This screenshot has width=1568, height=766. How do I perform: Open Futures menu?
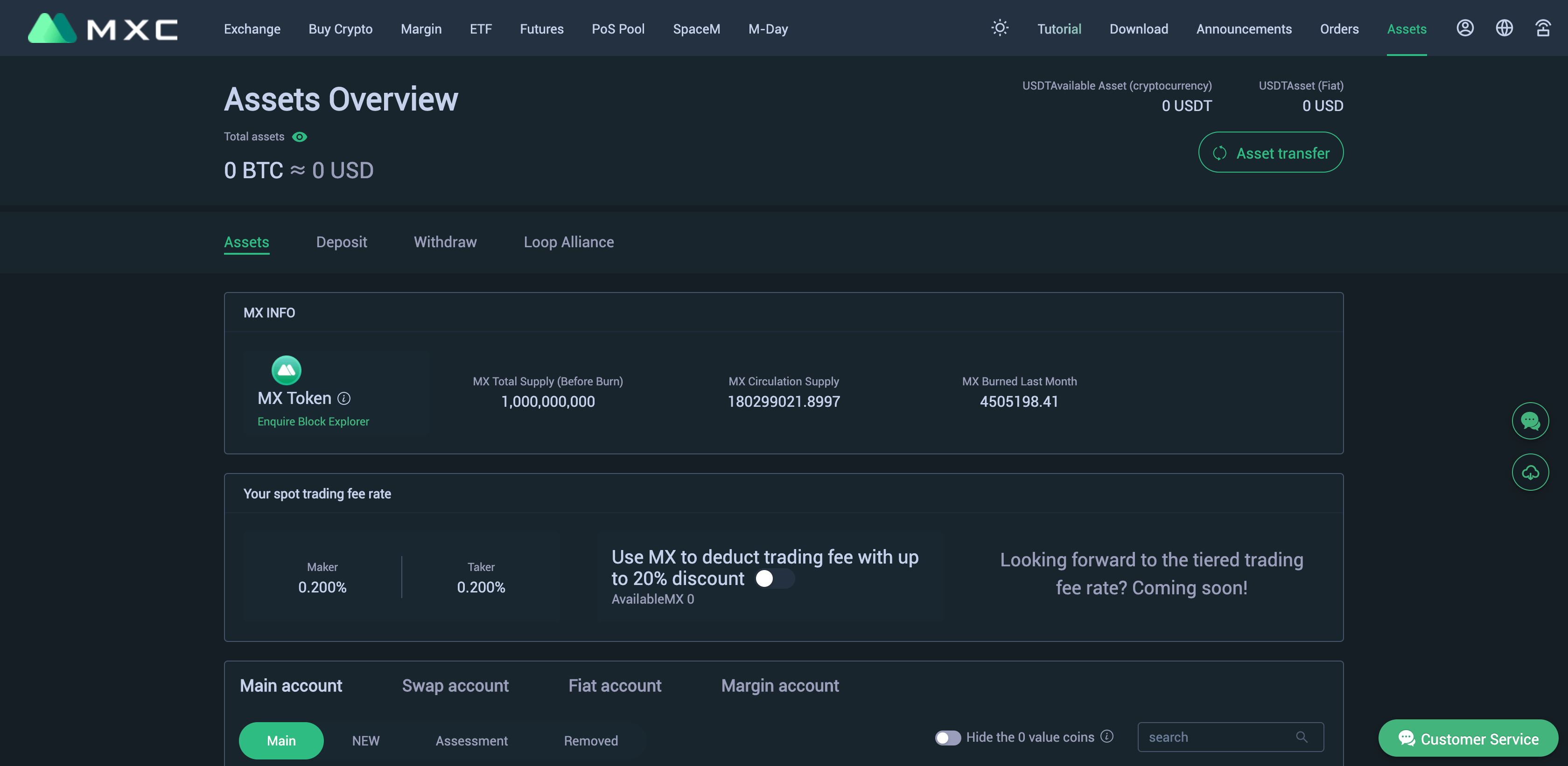pos(541,28)
